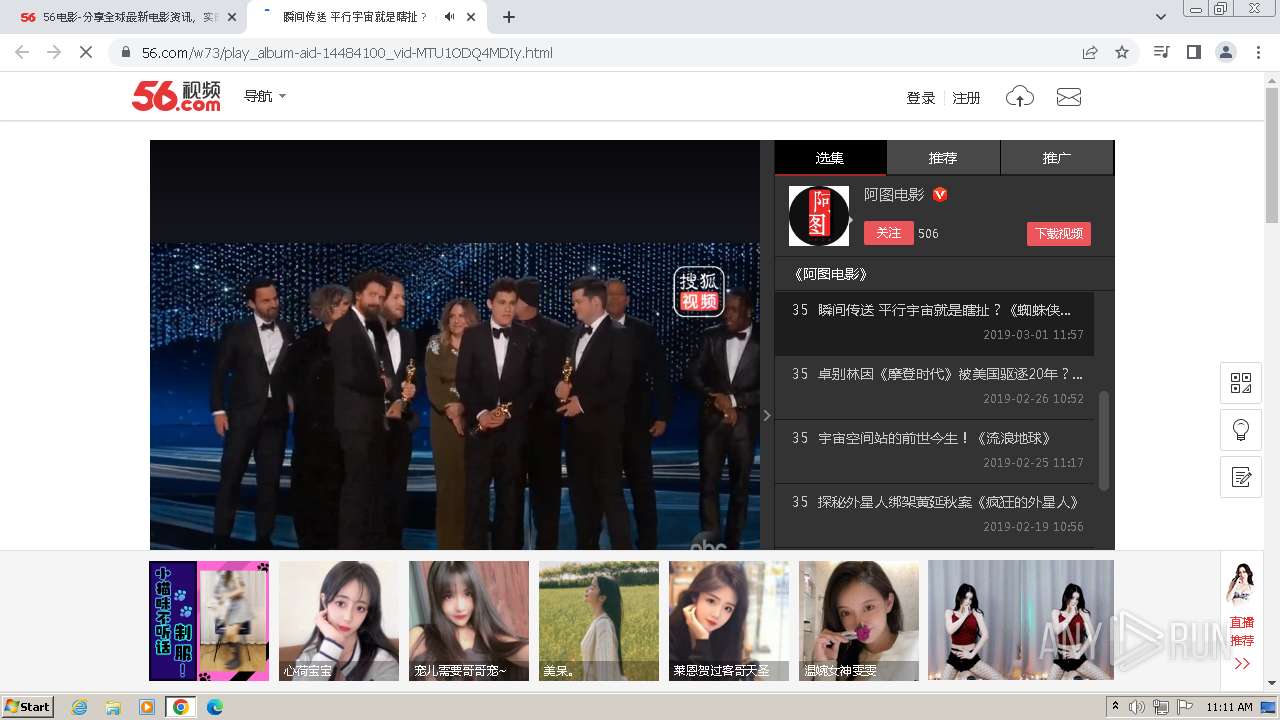Click the 阿图电影 channel avatar
The height and width of the screenshot is (720, 1280).
(x=819, y=216)
